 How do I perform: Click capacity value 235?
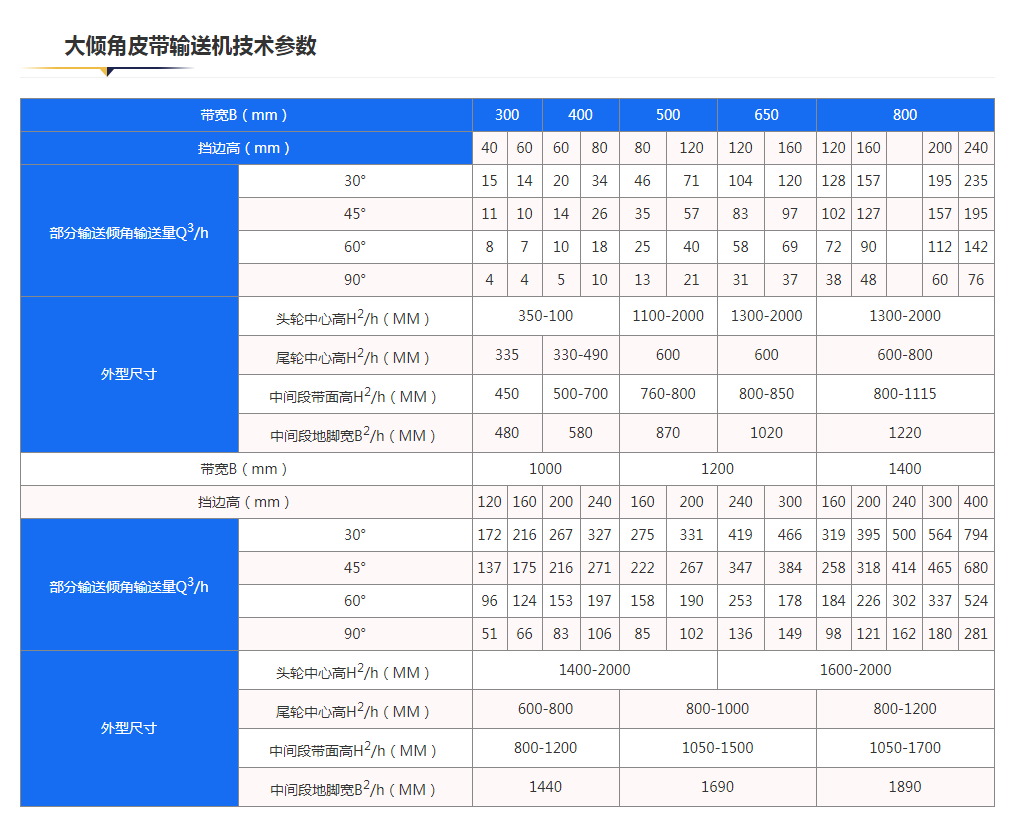click(x=976, y=181)
